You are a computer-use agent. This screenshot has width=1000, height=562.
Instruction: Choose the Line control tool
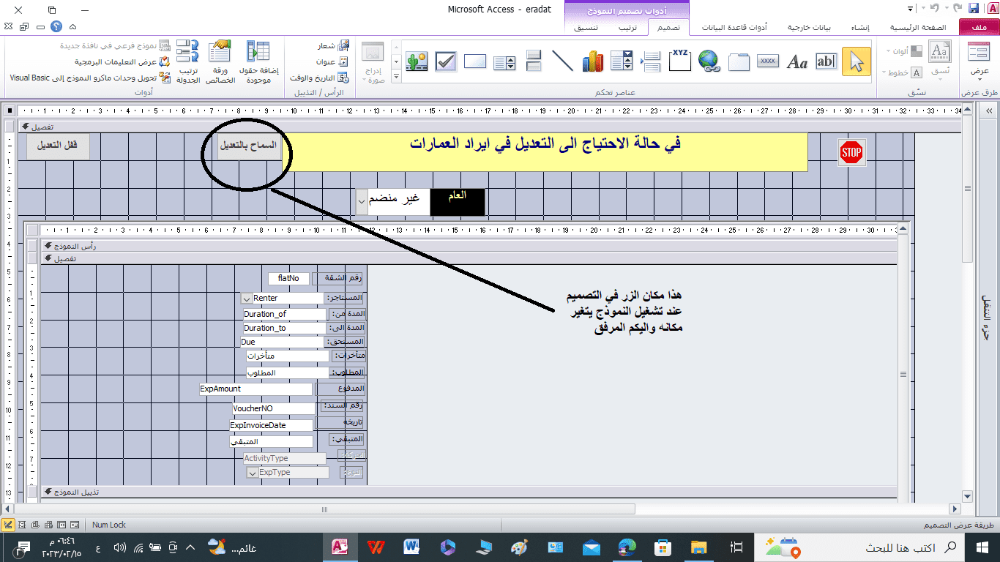[x=563, y=62]
